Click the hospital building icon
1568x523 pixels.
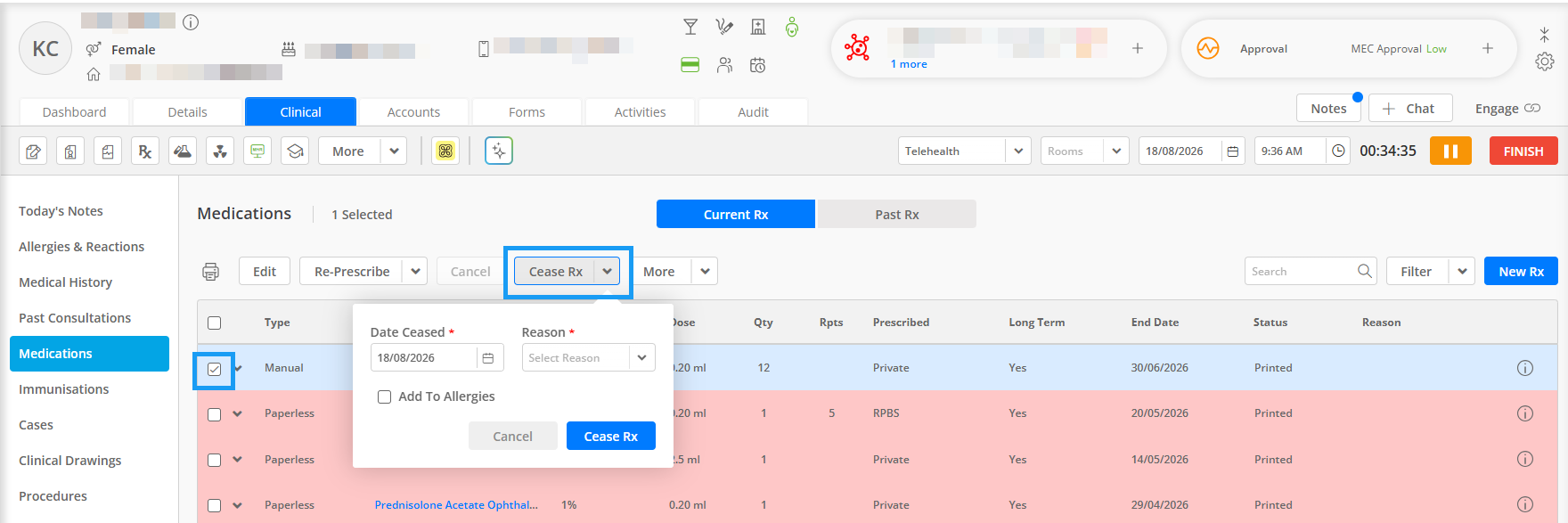click(758, 27)
